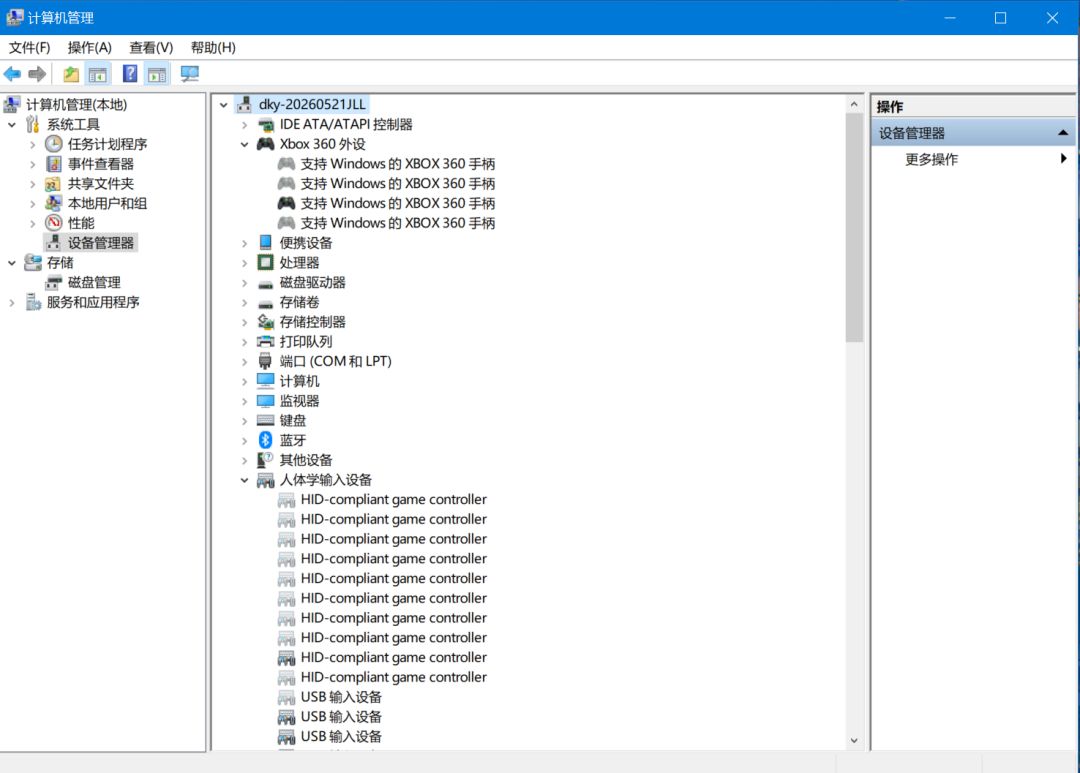1080x773 pixels.
Task: Toggle the Show/Hide Console Tree icon
Action: point(98,74)
